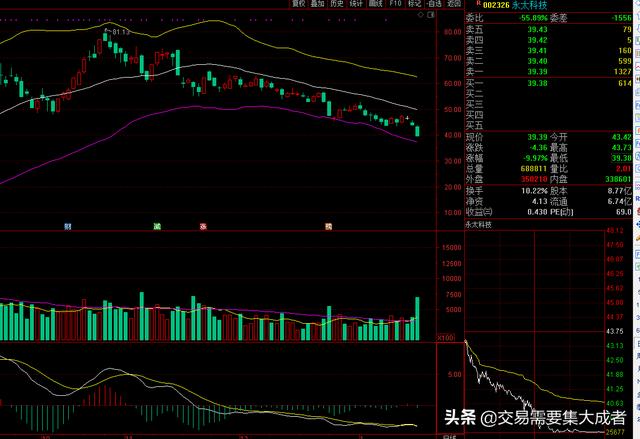Click the 买一 volume 614
Viewport: 640px width, 439px height.
click(625, 83)
